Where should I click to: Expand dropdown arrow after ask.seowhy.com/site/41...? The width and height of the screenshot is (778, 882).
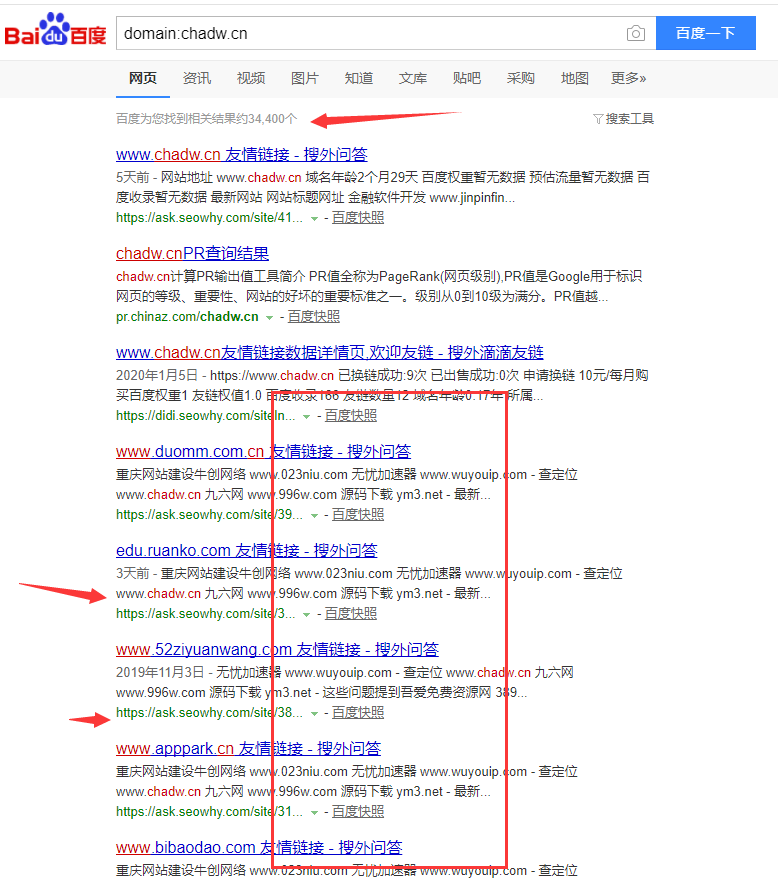[314, 219]
